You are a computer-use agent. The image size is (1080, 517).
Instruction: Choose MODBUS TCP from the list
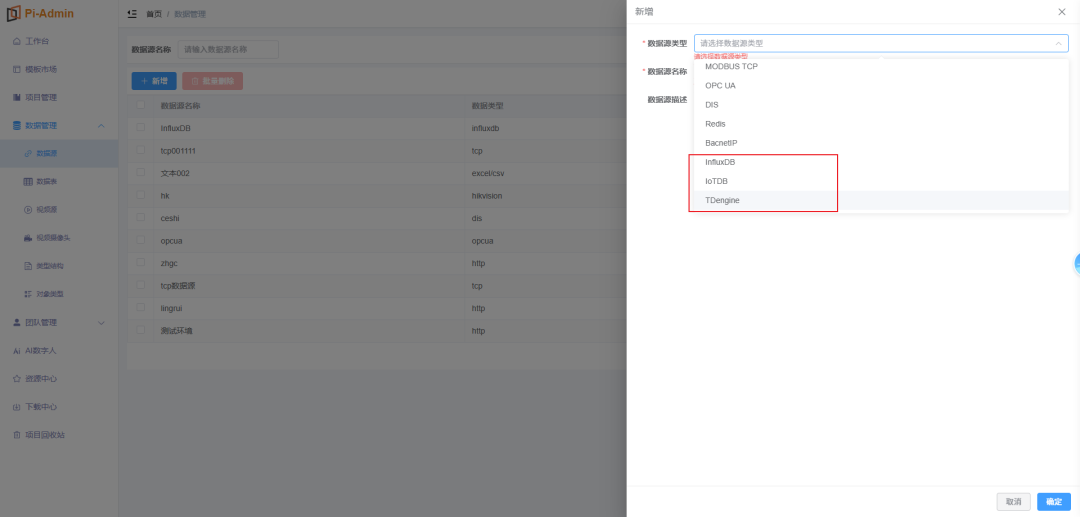[881, 67]
